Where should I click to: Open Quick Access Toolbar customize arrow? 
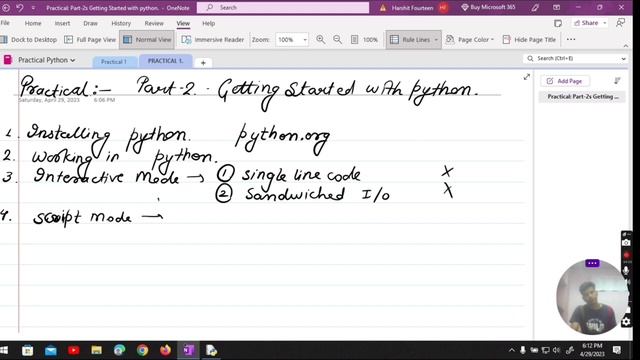point(33,8)
